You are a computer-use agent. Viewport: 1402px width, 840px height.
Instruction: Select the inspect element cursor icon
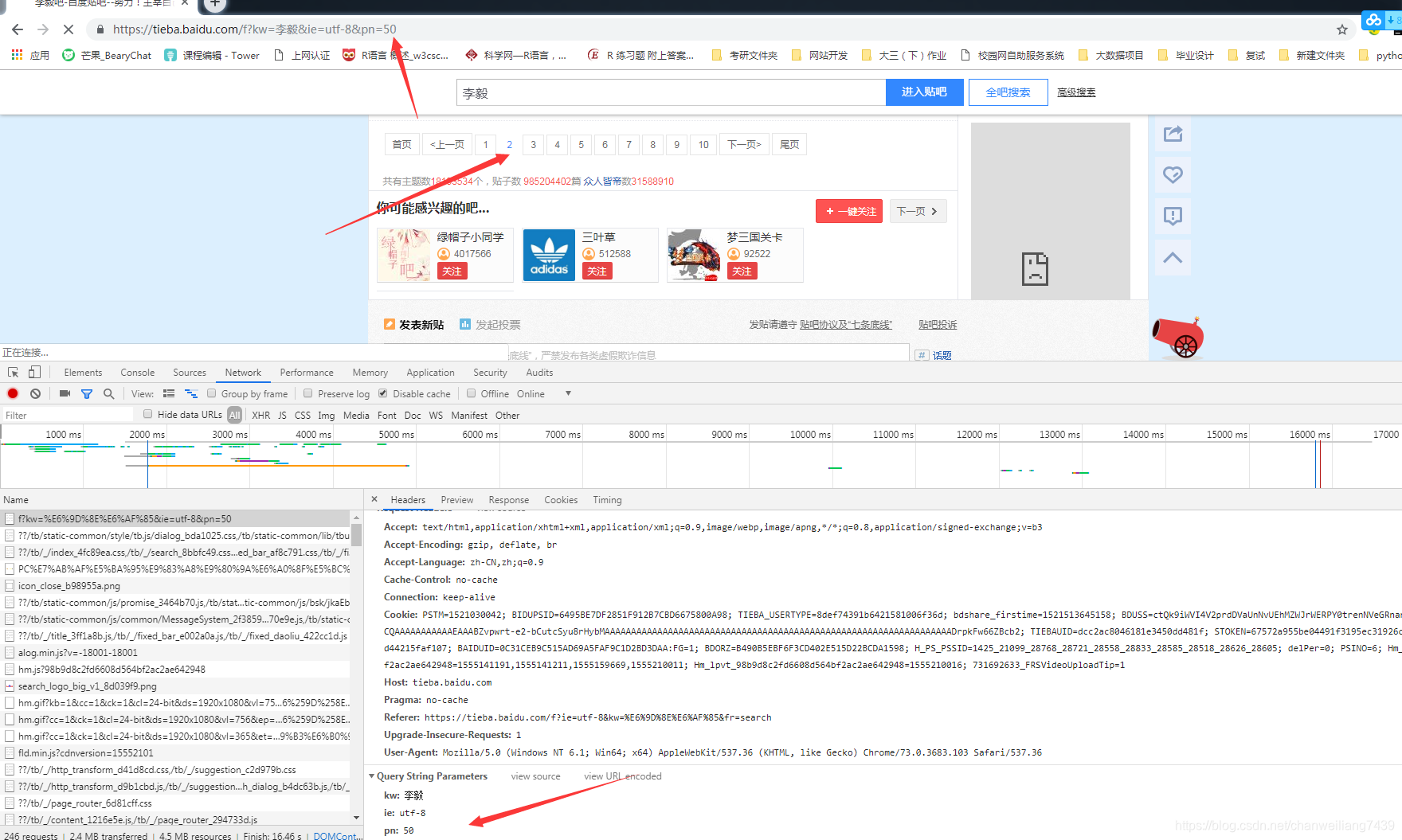[14, 372]
